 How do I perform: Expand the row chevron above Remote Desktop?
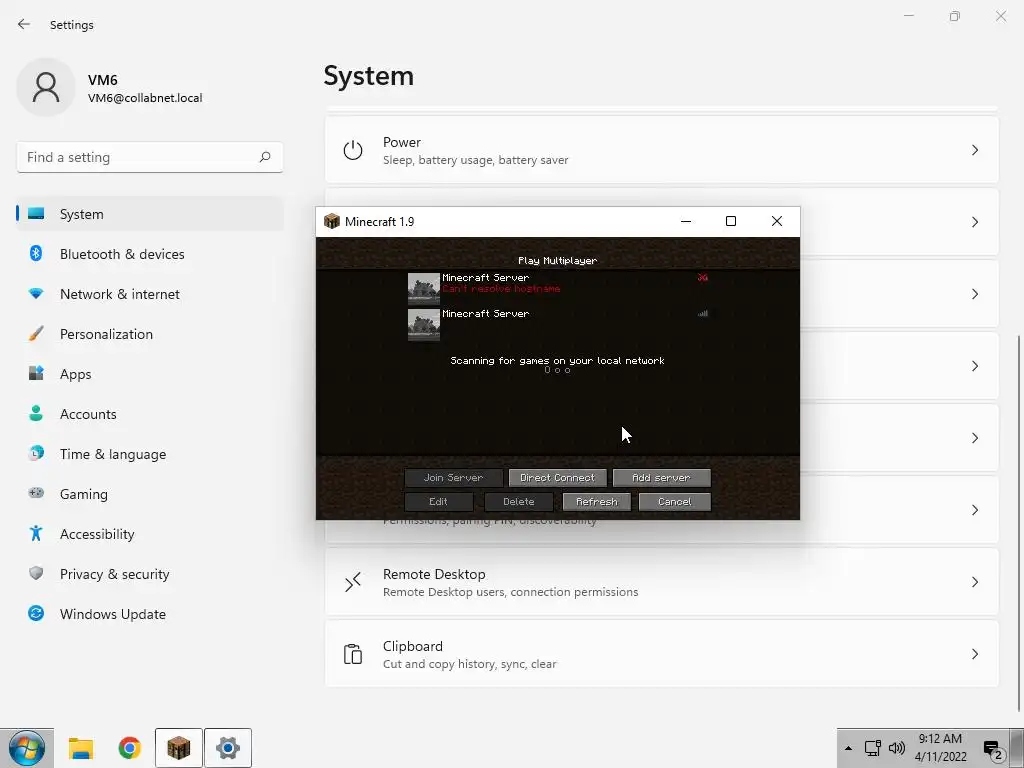click(x=974, y=510)
